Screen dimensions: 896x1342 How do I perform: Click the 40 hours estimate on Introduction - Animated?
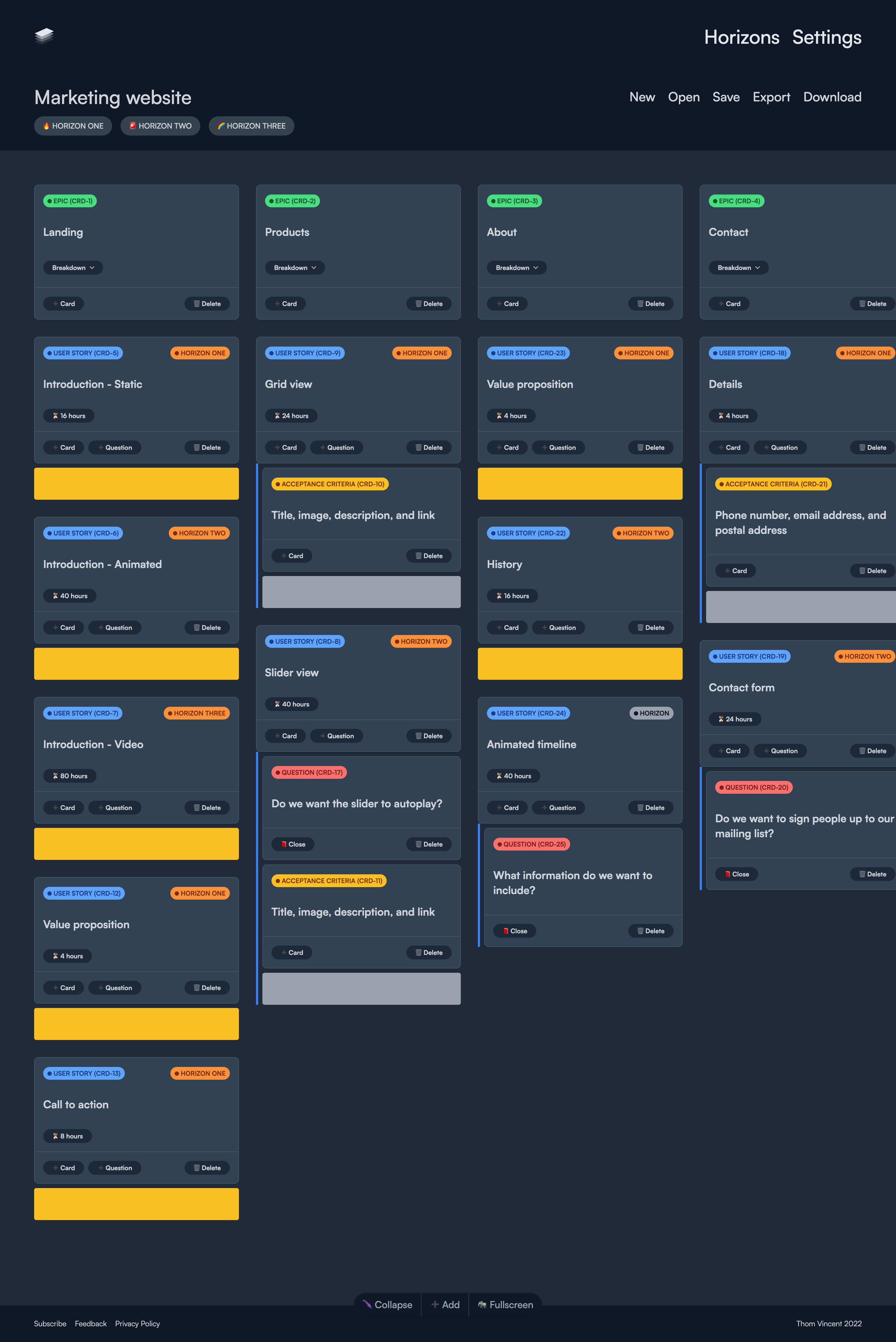tap(70, 595)
